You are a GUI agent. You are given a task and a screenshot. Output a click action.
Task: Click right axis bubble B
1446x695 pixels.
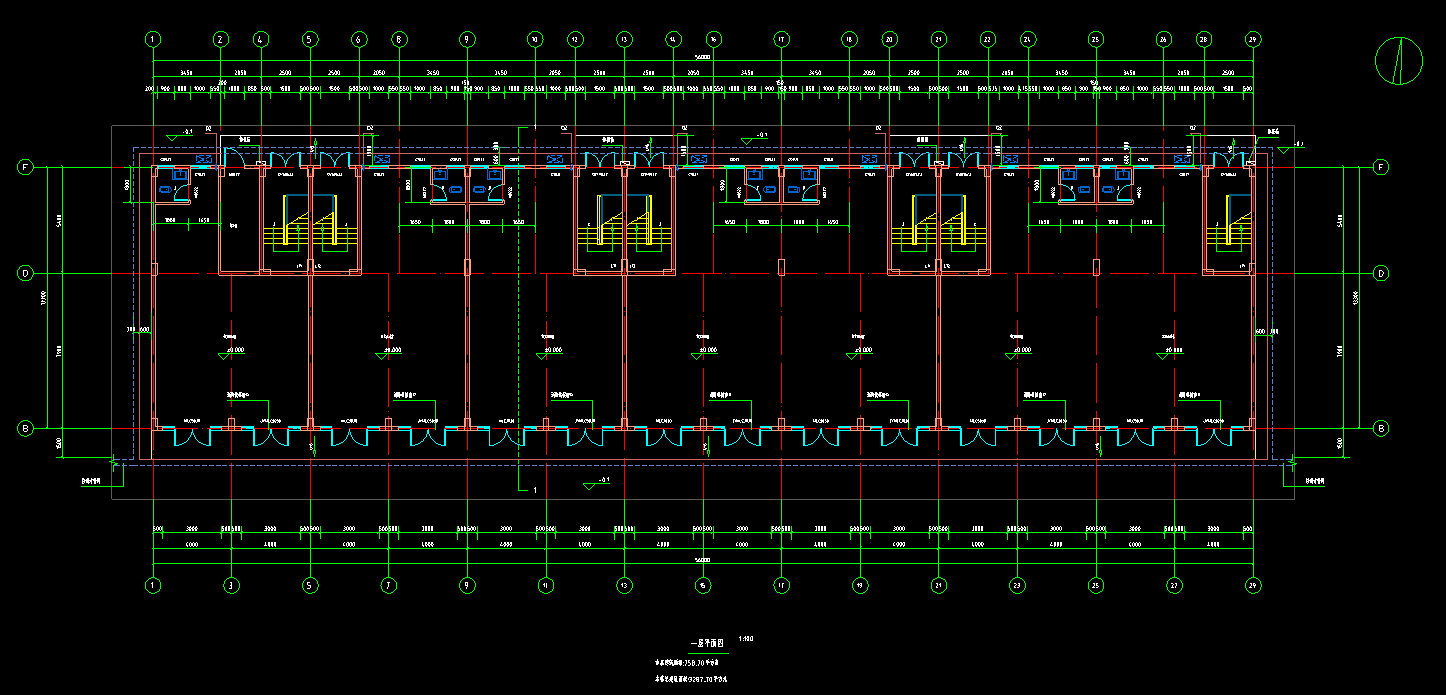1381,428
